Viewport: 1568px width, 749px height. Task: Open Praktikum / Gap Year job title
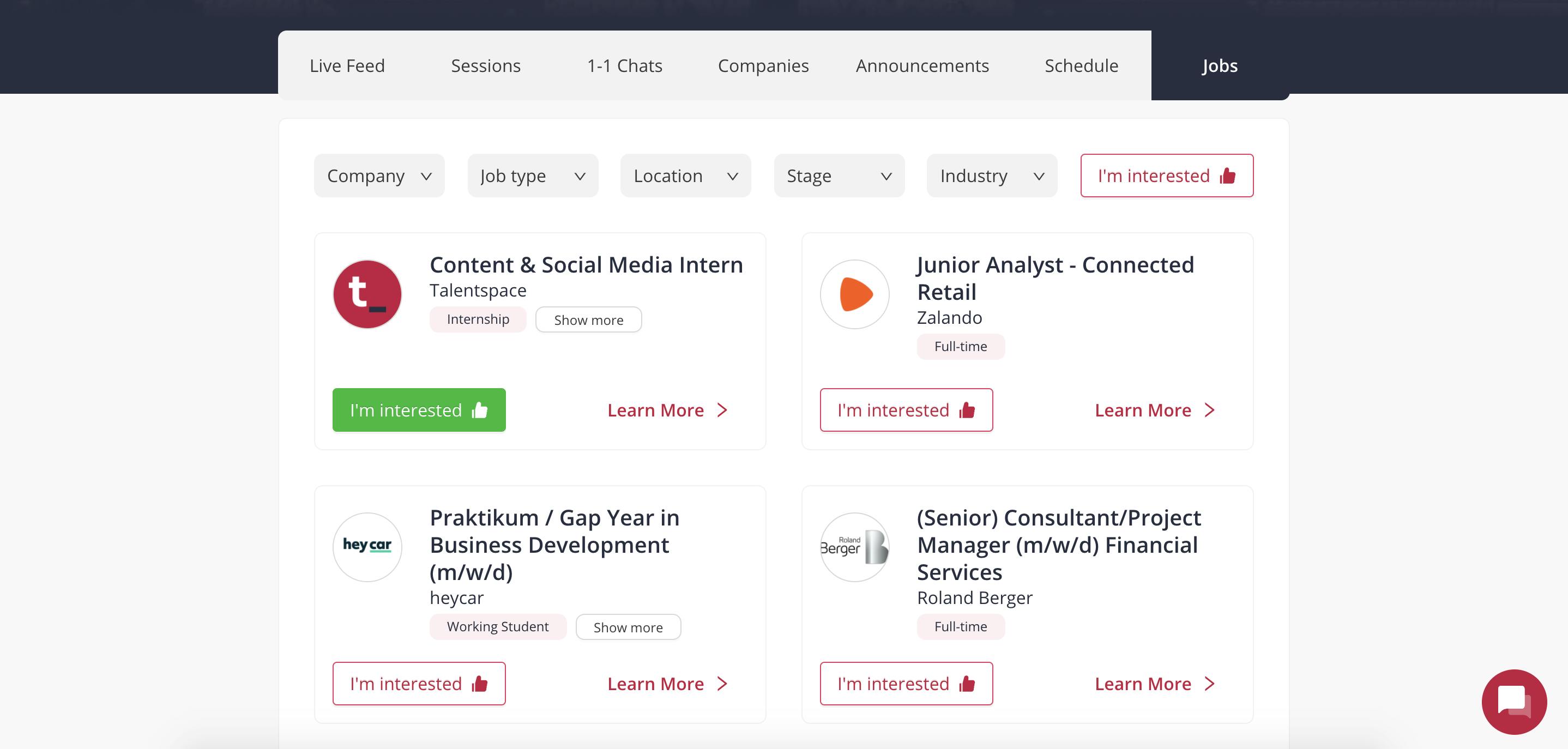pos(554,545)
